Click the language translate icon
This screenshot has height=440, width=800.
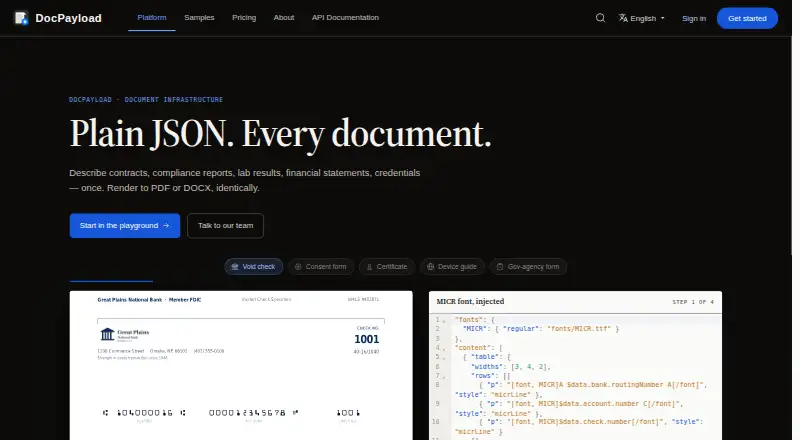(x=623, y=18)
